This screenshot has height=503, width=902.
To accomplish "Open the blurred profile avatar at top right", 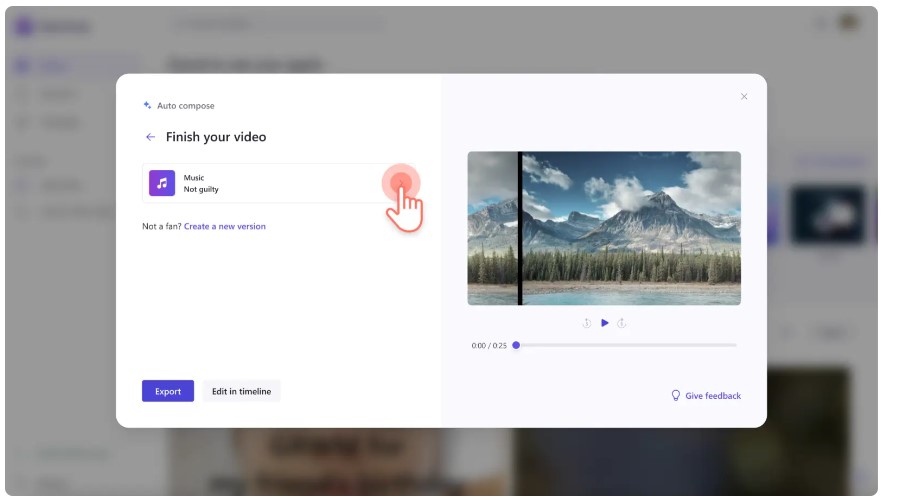I will (849, 23).
